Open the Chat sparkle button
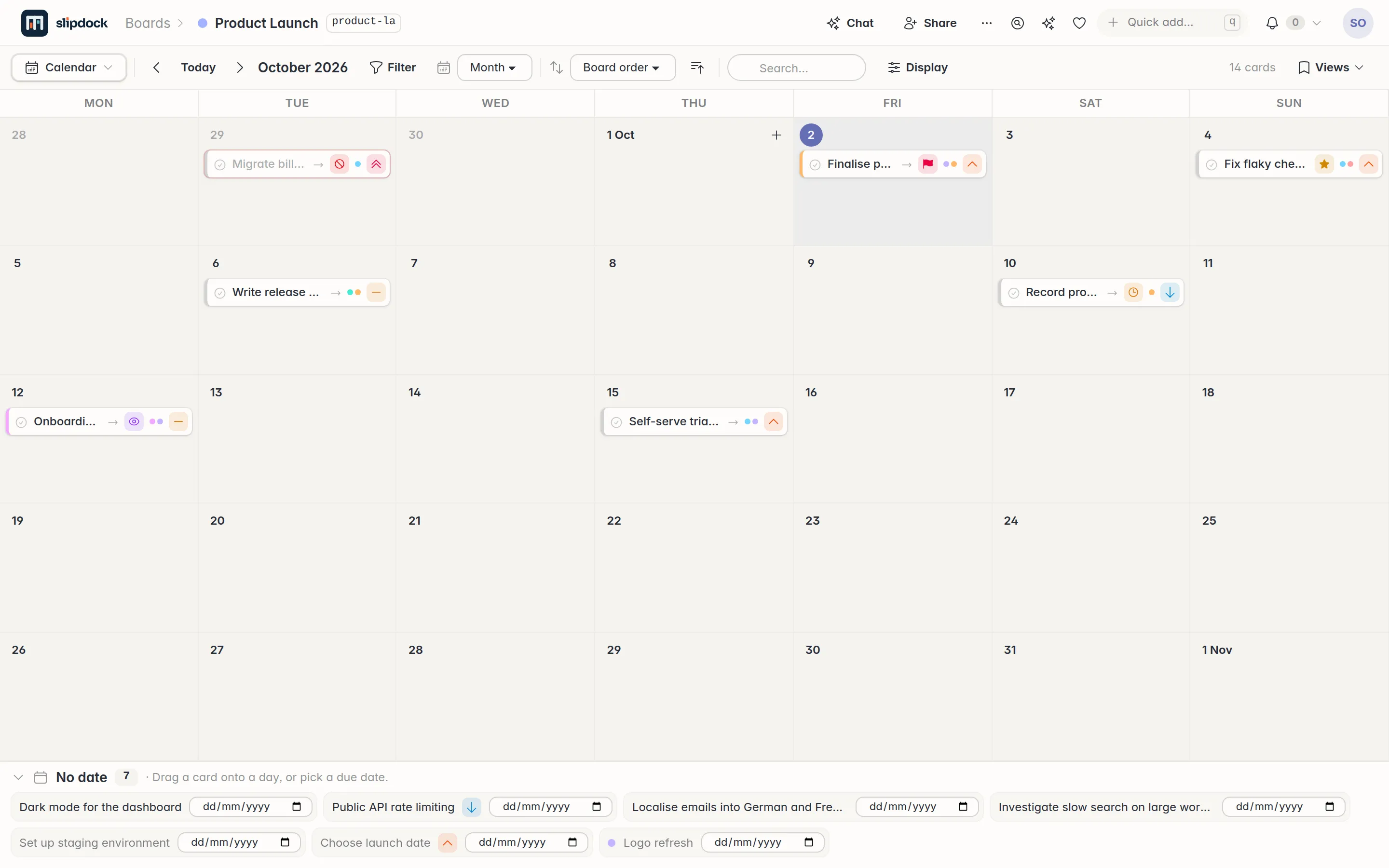 (x=850, y=23)
